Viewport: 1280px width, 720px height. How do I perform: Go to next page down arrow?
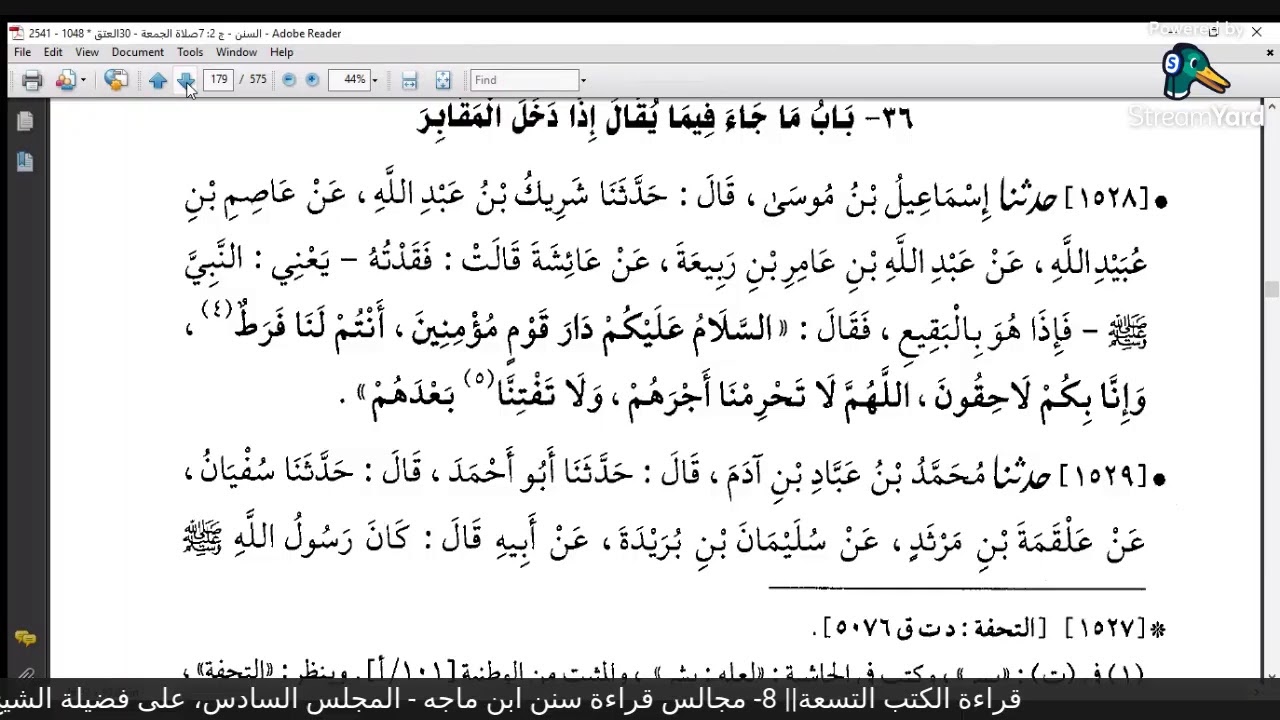click(x=185, y=80)
